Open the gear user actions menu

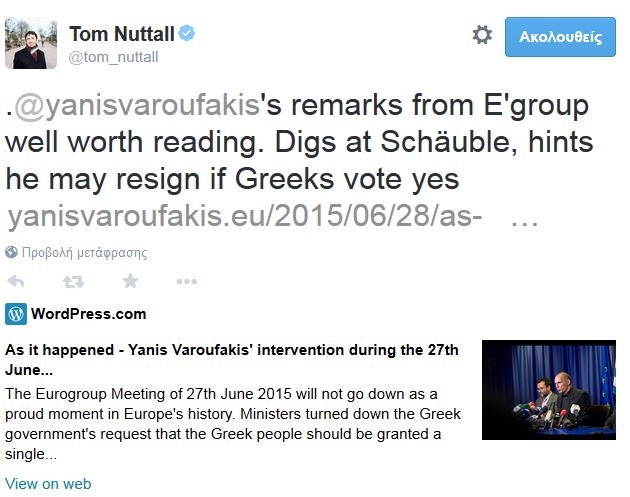(482, 36)
